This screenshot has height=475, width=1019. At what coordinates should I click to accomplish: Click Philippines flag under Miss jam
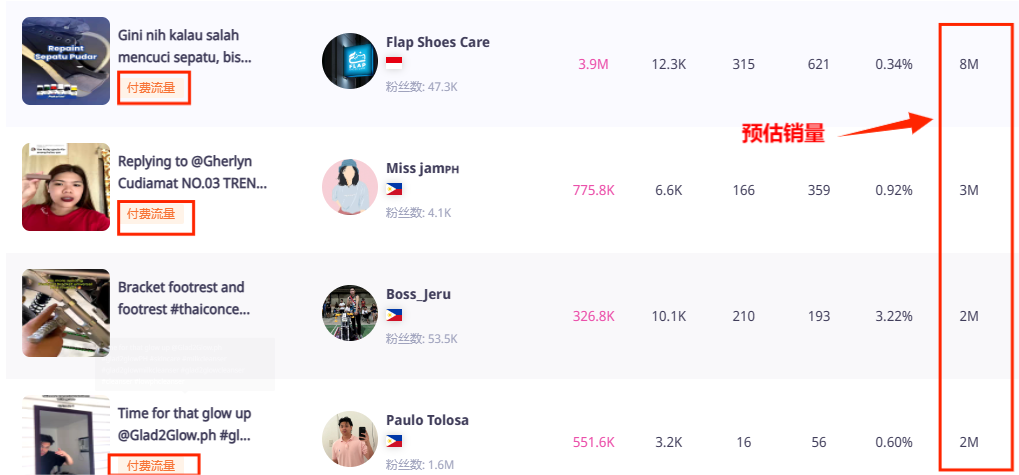[x=394, y=189]
